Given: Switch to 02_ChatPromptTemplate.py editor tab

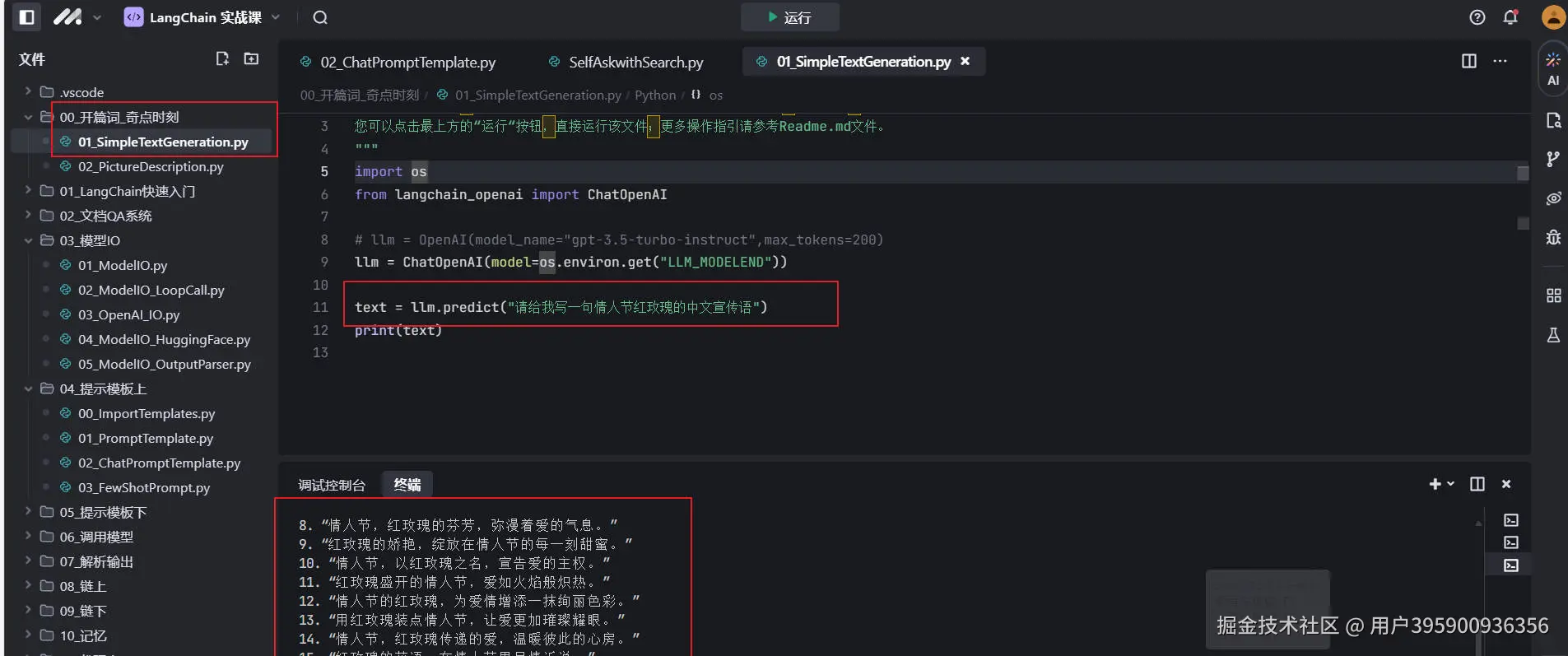Looking at the screenshot, I should (398, 62).
